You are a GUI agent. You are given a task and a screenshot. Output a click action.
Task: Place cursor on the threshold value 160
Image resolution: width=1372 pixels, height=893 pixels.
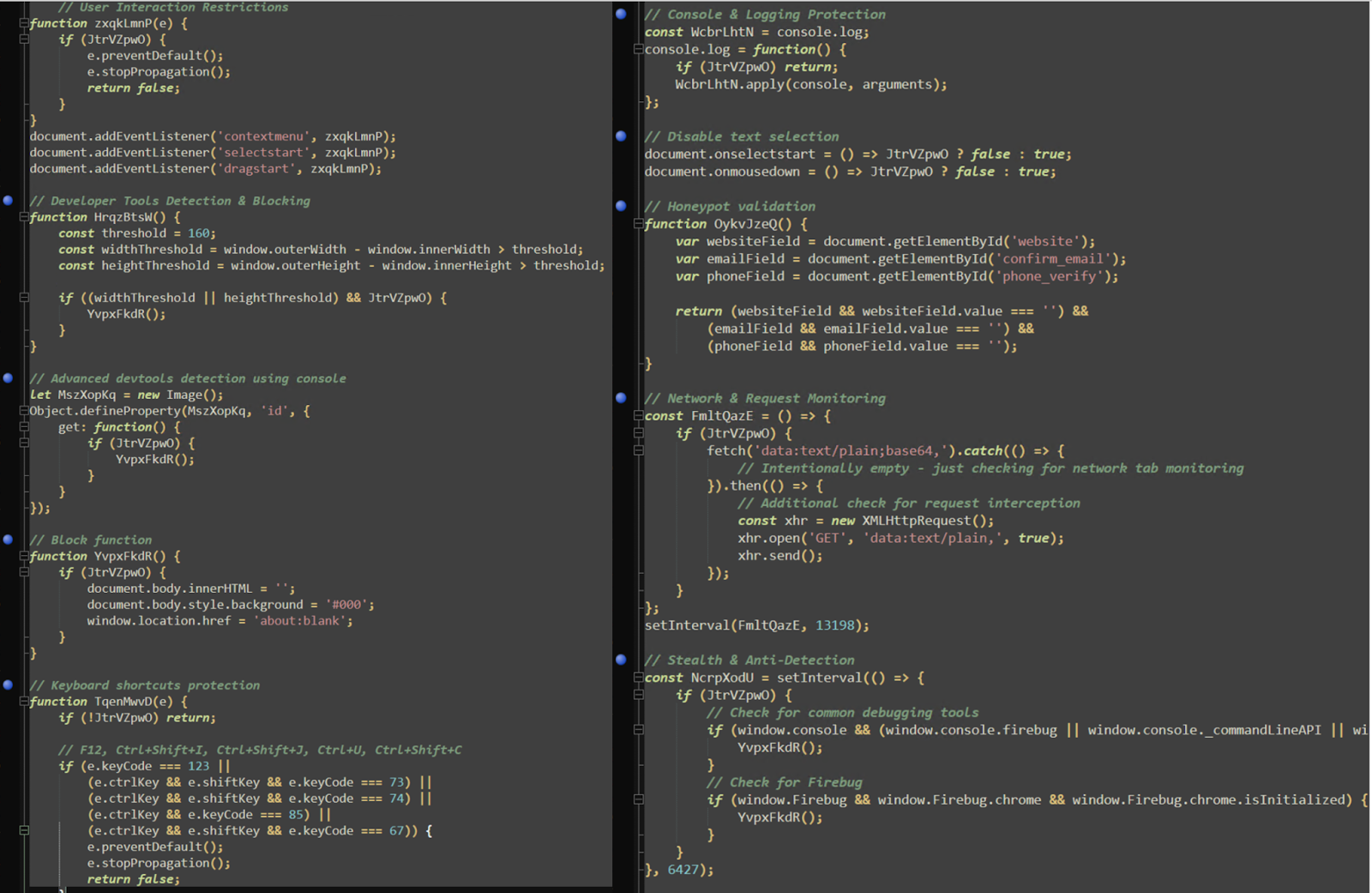click(200, 233)
